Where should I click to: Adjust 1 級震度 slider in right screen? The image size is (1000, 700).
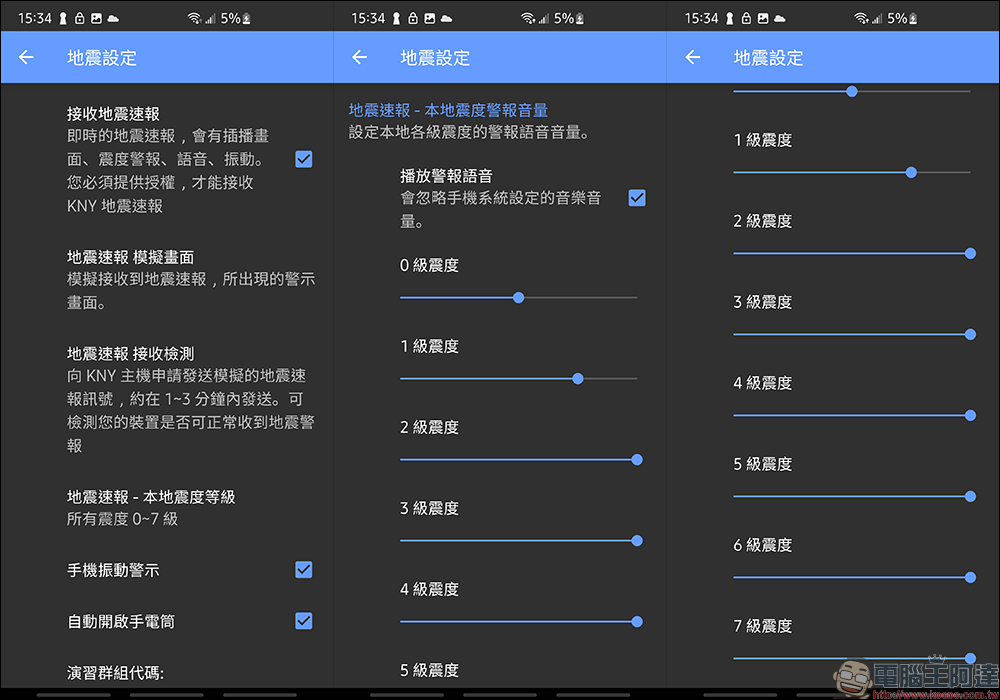(x=852, y=172)
